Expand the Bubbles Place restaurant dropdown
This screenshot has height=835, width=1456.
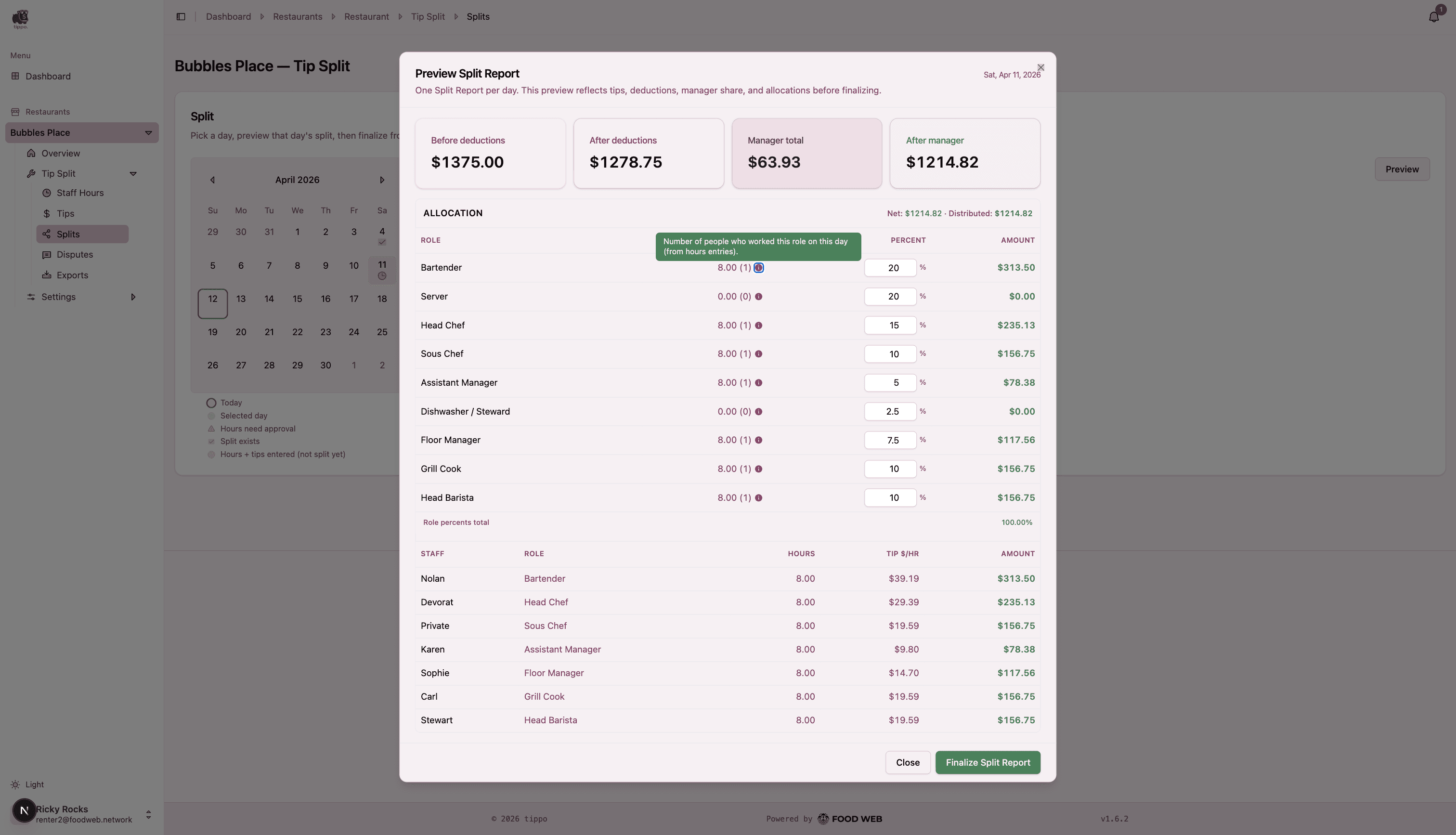[x=148, y=133]
